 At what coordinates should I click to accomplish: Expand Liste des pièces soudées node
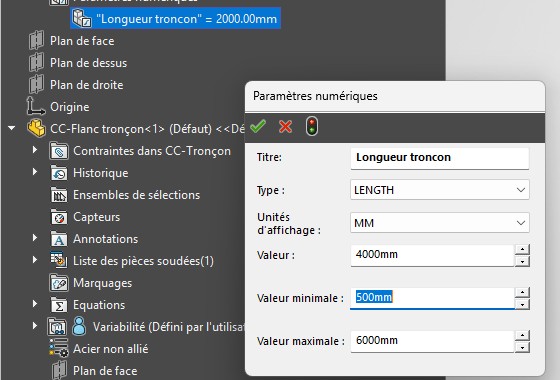(x=35, y=260)
